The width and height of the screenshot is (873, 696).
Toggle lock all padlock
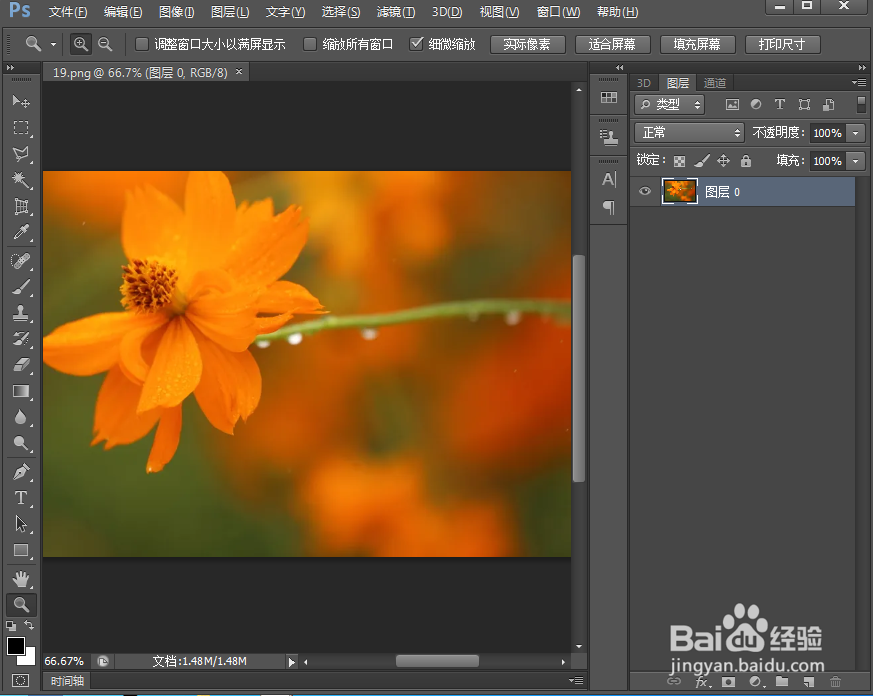[746, 161]
